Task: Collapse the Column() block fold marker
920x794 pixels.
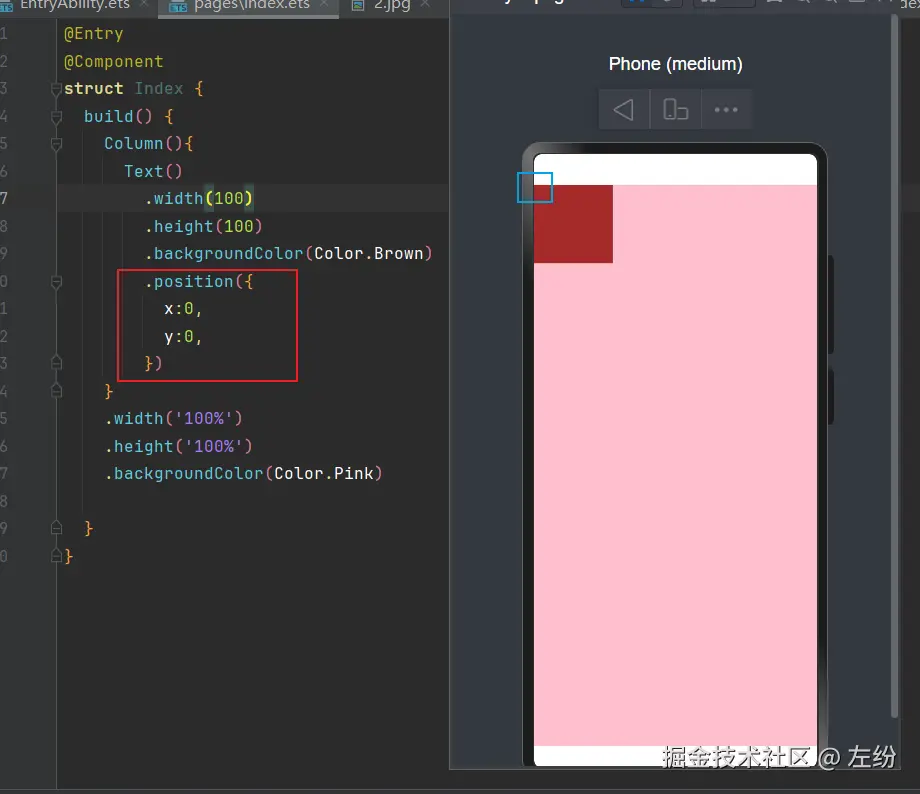Action: (56, 144)
